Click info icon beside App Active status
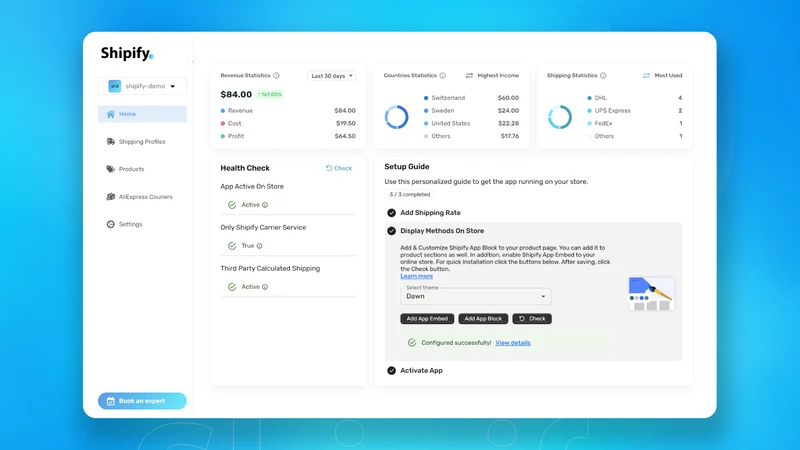The image size is (800, 450). click(x=265, y=205)
